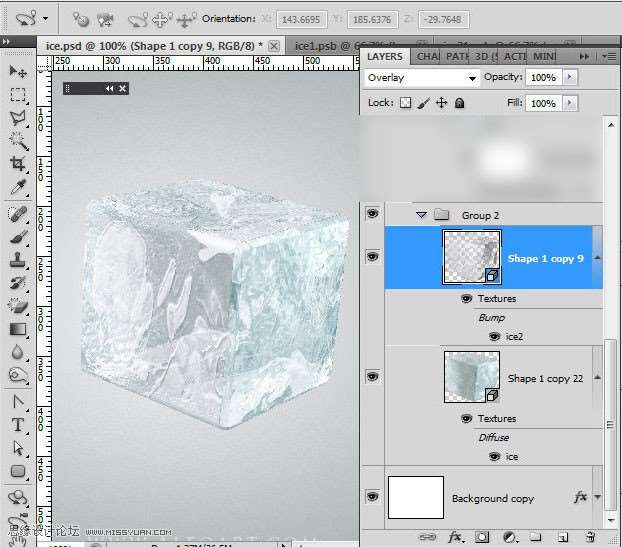The height and width of the screenshot is (547, 622).
Task: Select the Eraser tool
Action: coord(17,306)
